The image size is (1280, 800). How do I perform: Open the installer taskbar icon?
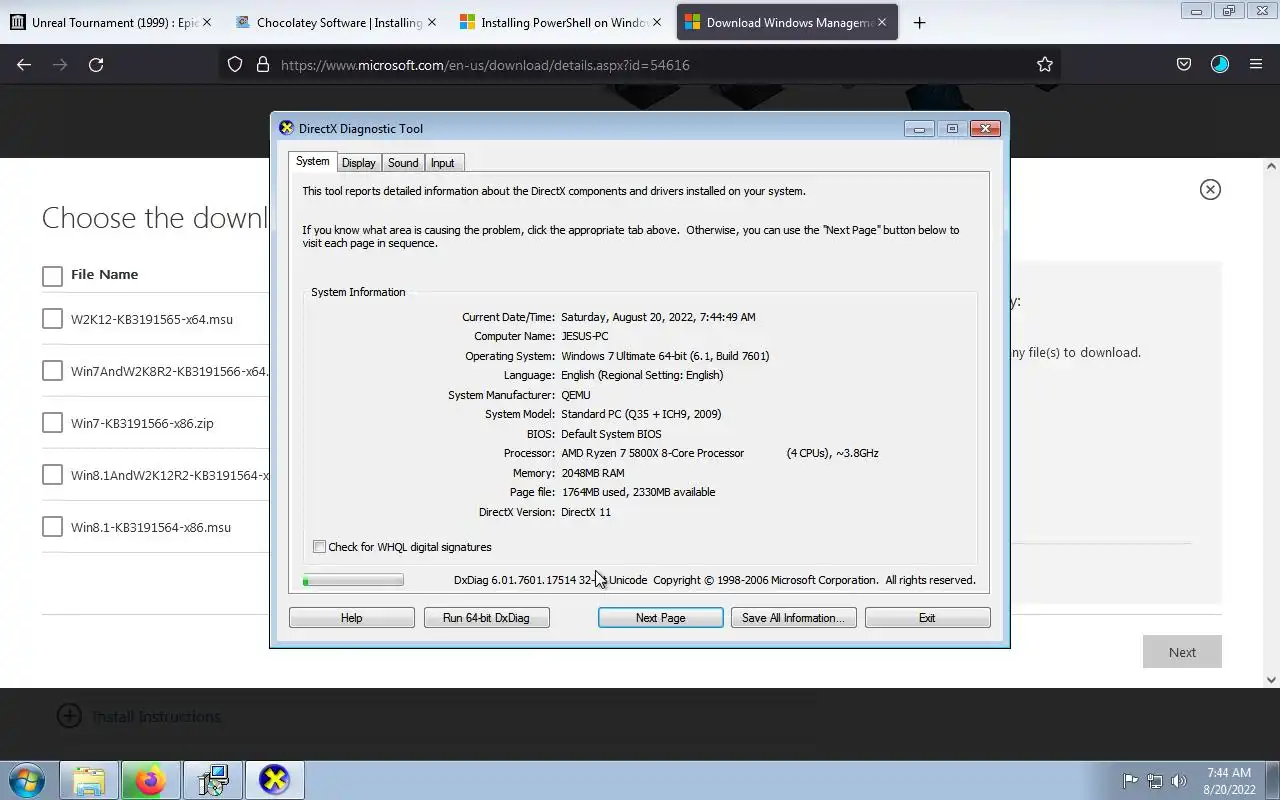pos(213,780)
